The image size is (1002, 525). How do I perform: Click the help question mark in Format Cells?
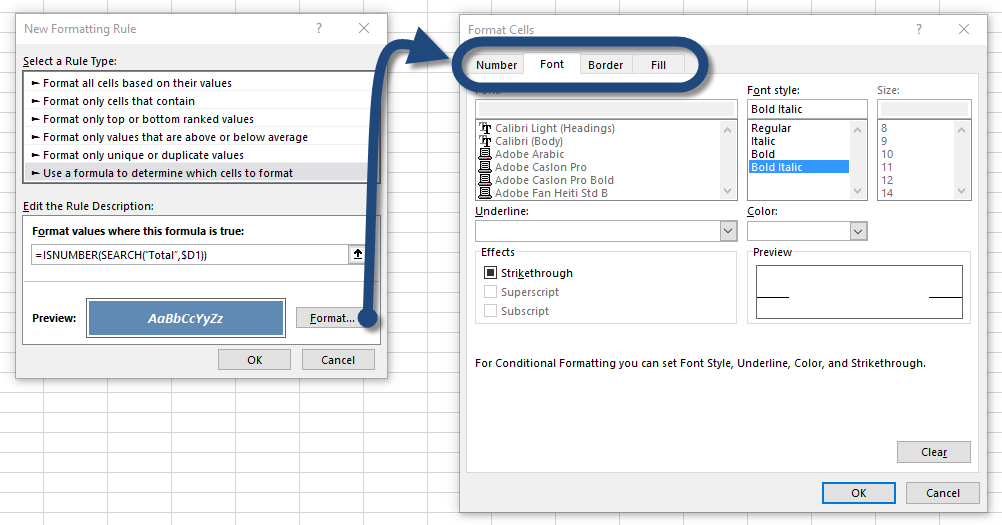tap(919, 30)
